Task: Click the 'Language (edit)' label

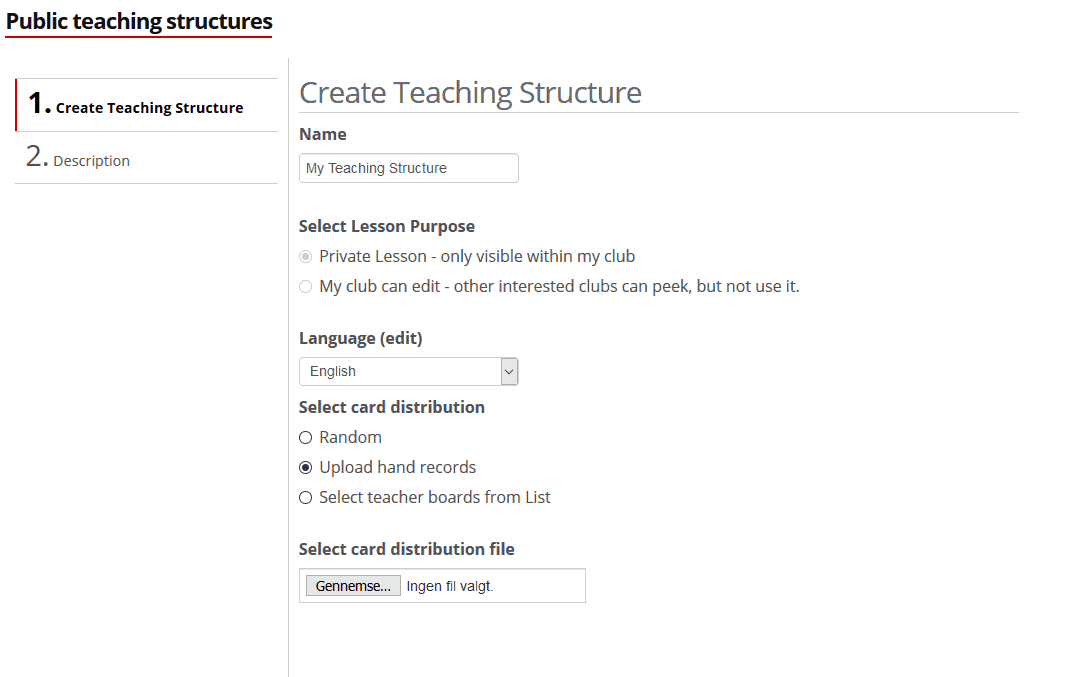Action: pos(360,338)
